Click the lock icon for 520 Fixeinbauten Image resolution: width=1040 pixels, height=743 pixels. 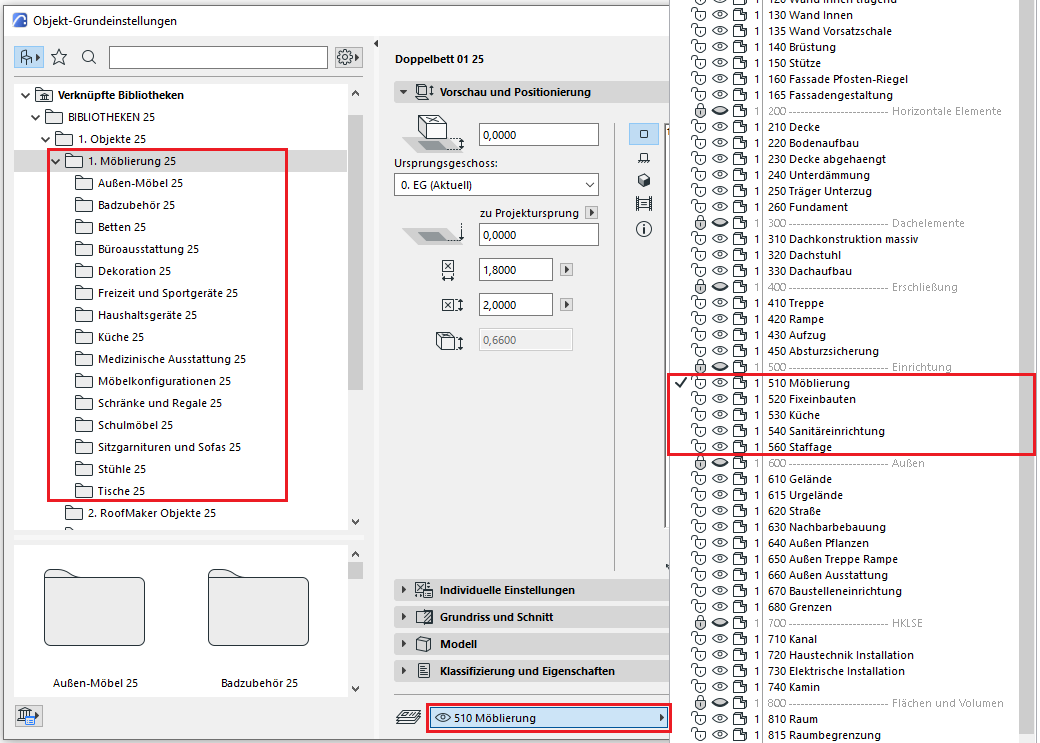click(x=699, y=399)
